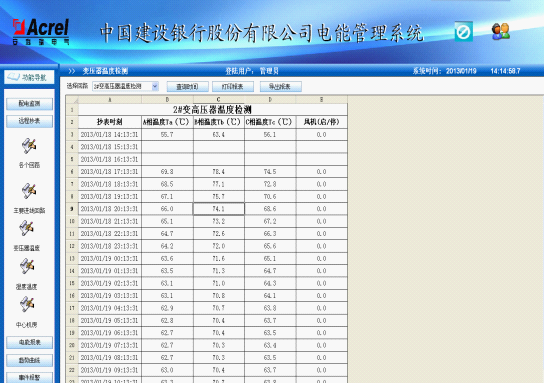Click the Acrel logo
The height and width of the screenshot is (383, 544).
click(41, 32)
